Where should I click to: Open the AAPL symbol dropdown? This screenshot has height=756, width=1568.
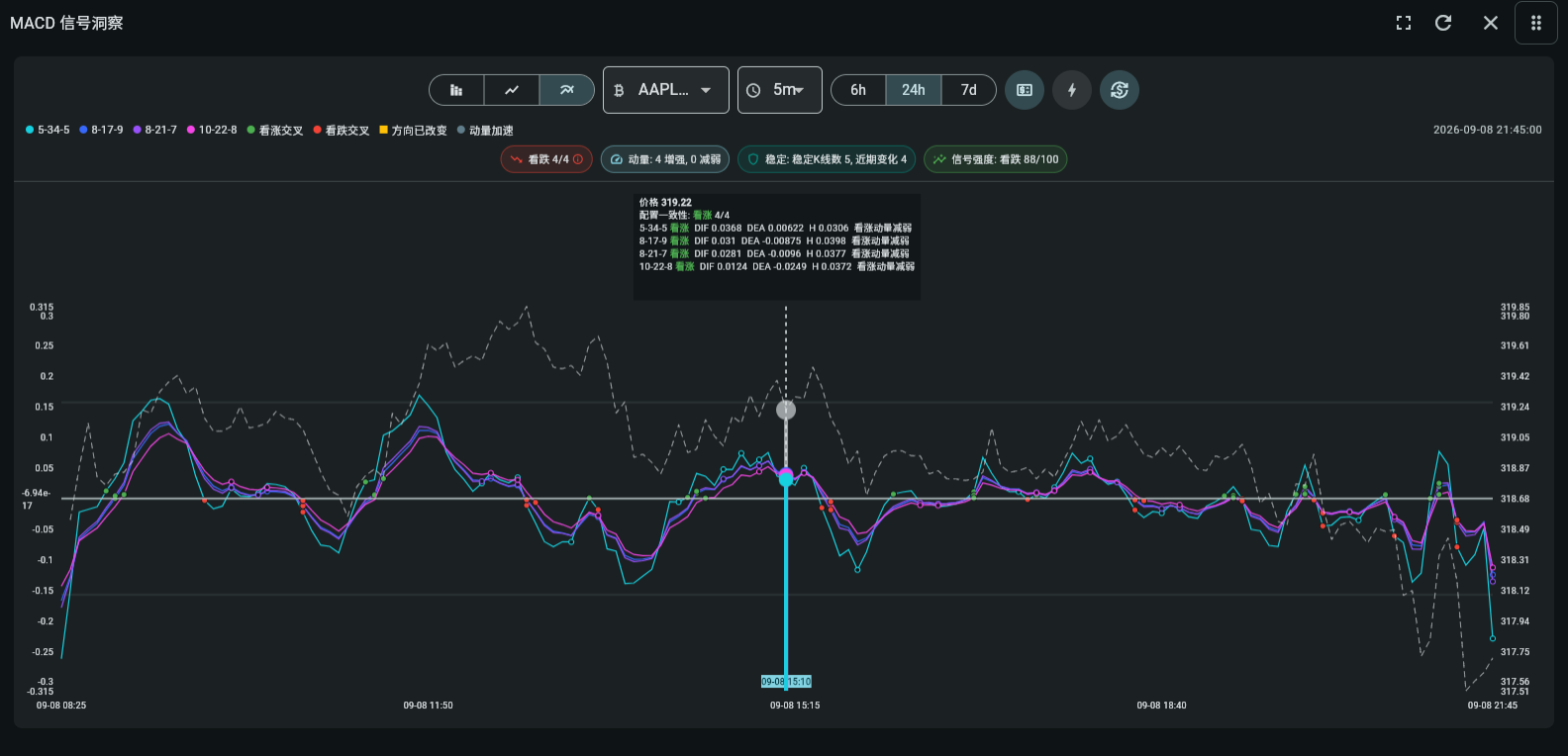[666, 90]
